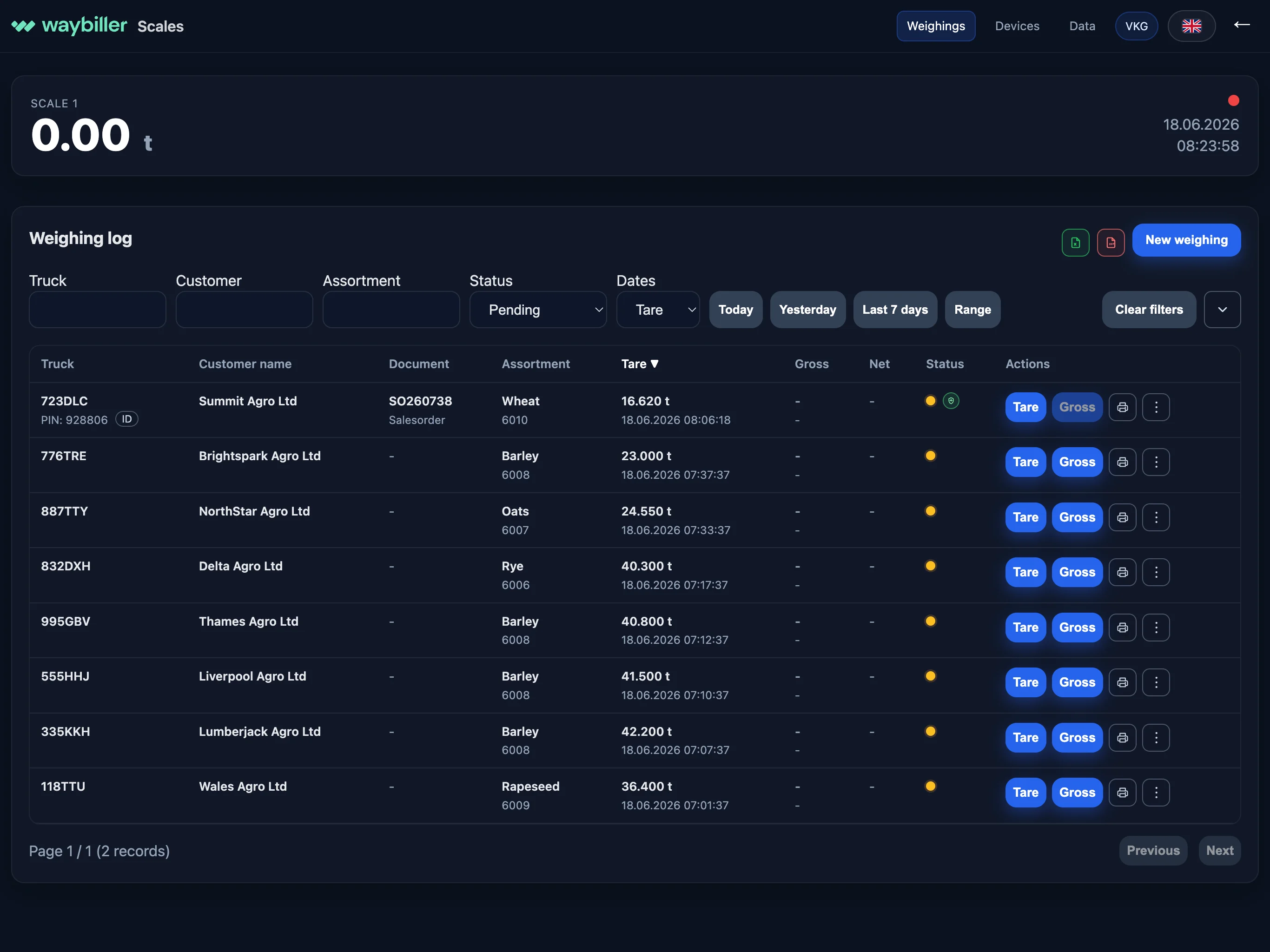1270x952 pixels.
Task: Click the Truck column header
Action: pos(58,364)
